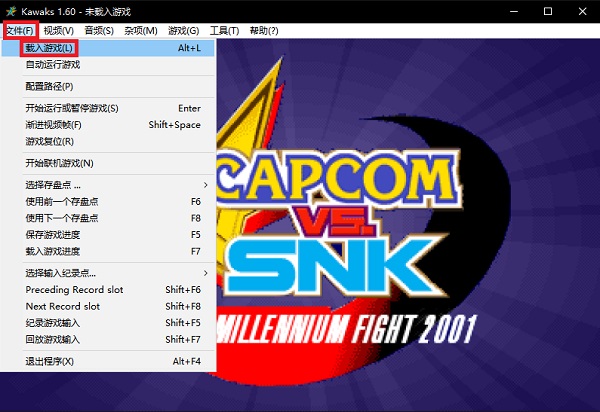600x412 pixels.
Task: Open the 音频(S) menu
Action: [99, 31]
